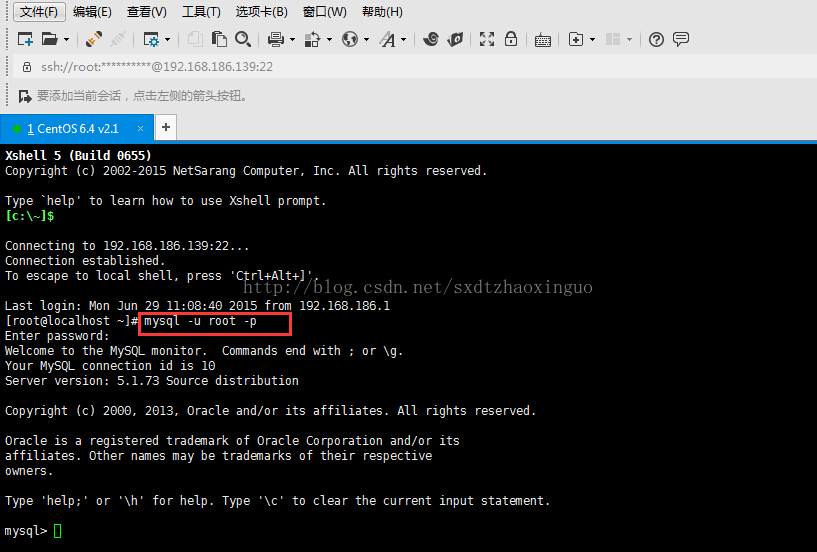This screenshot has height=552, width=817.
Task: Click the mysql> prompt cursor in terminal
Action: pos(57,531)
